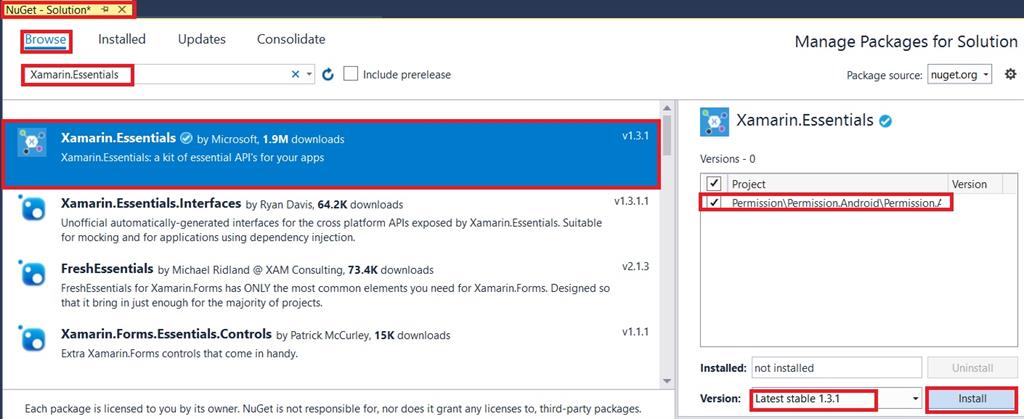Click the package list vertical scrollbar thumb

(x=667, y=134)
